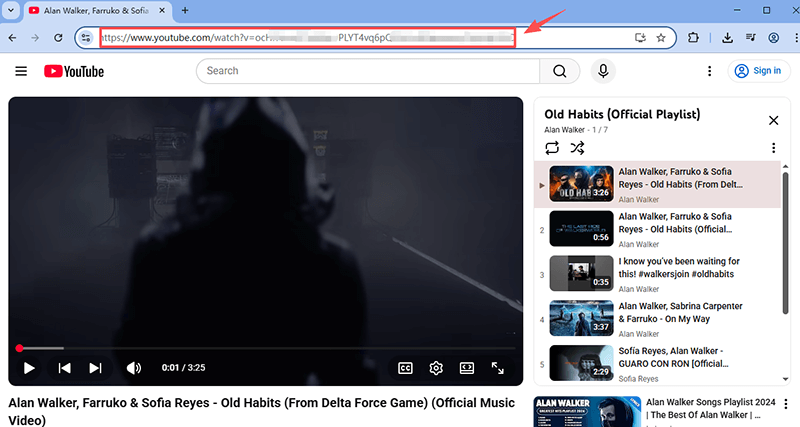The image size is (800, 427).
Task: Skip to next video in player
Action: point(95,368)
